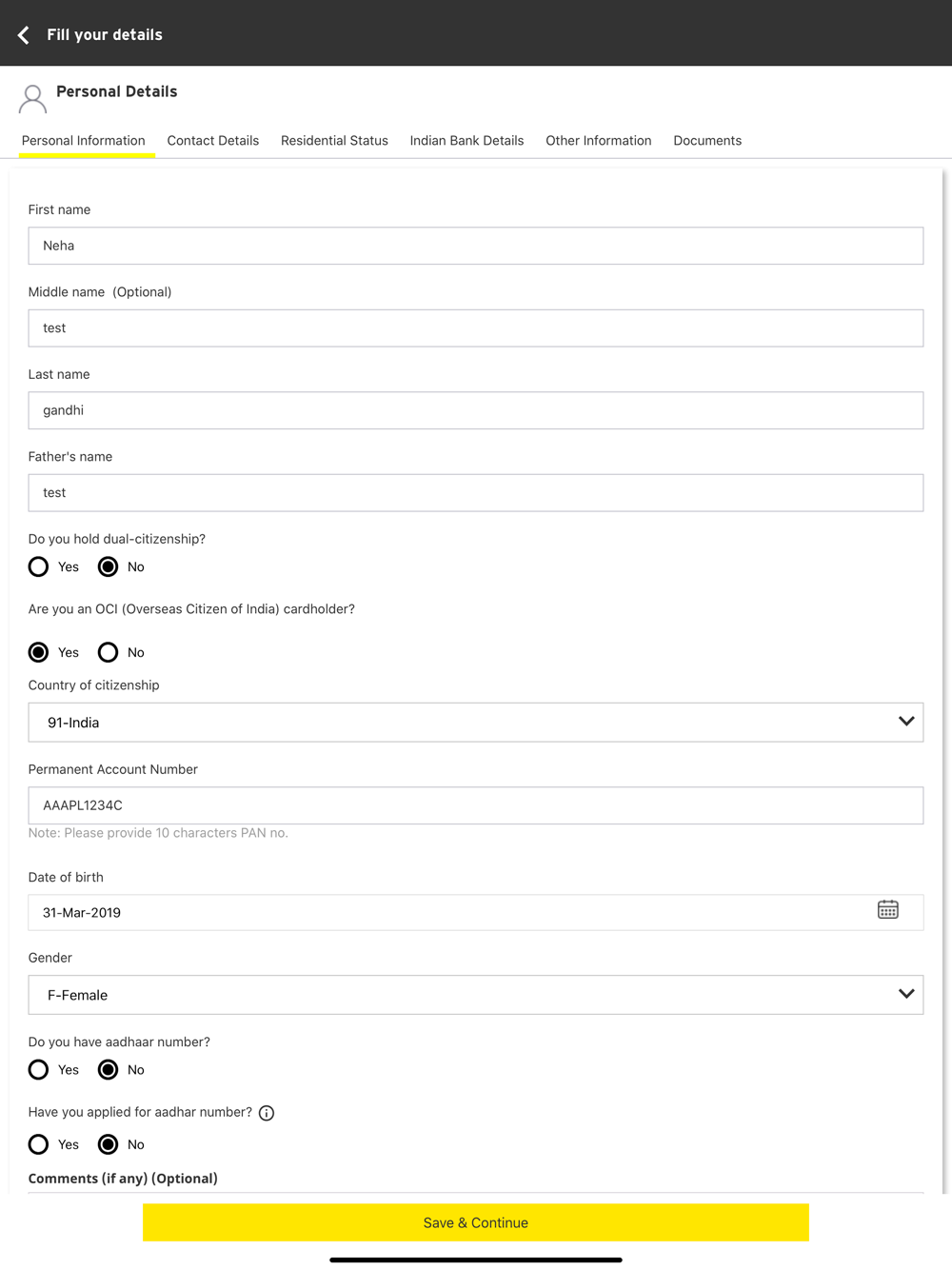Open the Residential Status tab
The height and width of the screenshot is (1270, 952).
[334, 141]
